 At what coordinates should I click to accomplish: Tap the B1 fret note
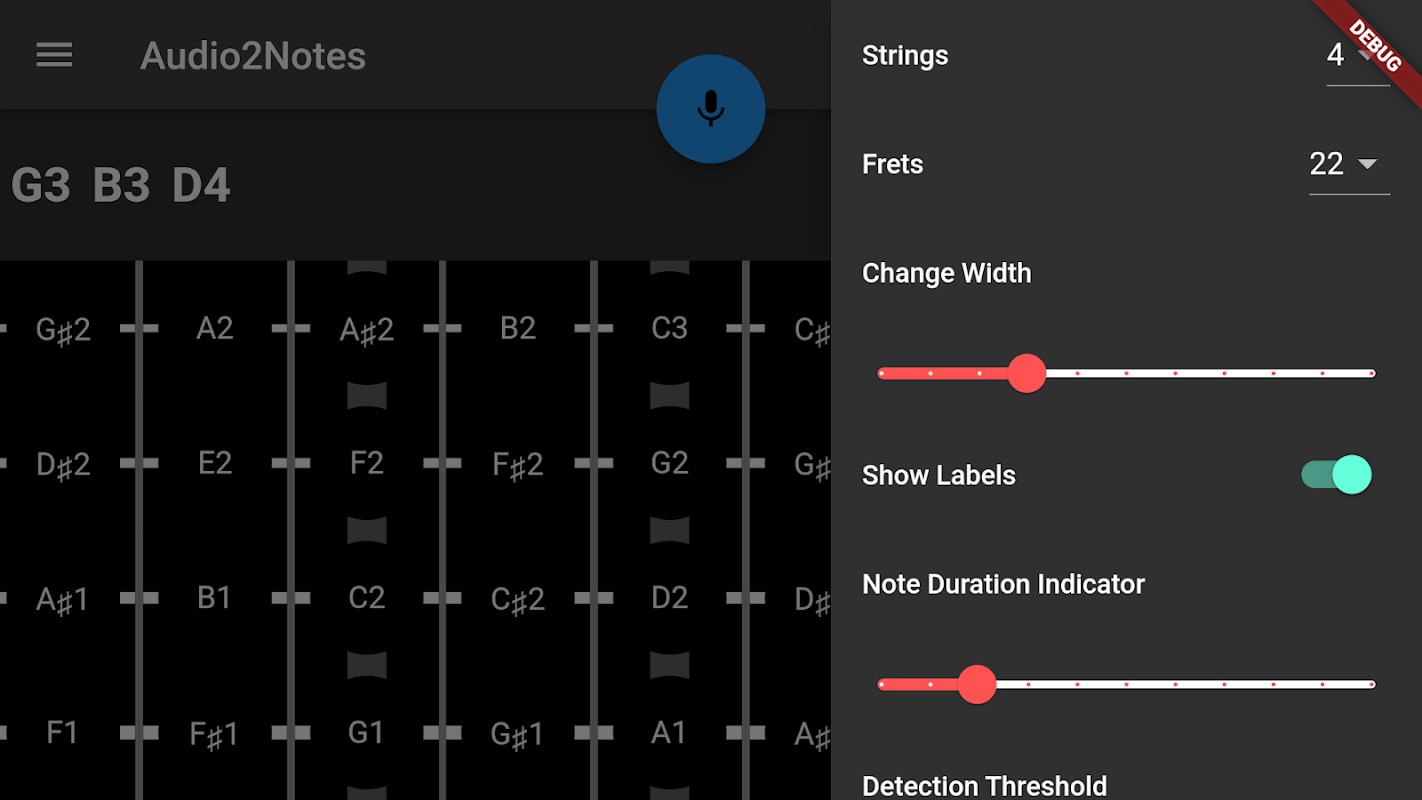215,598
